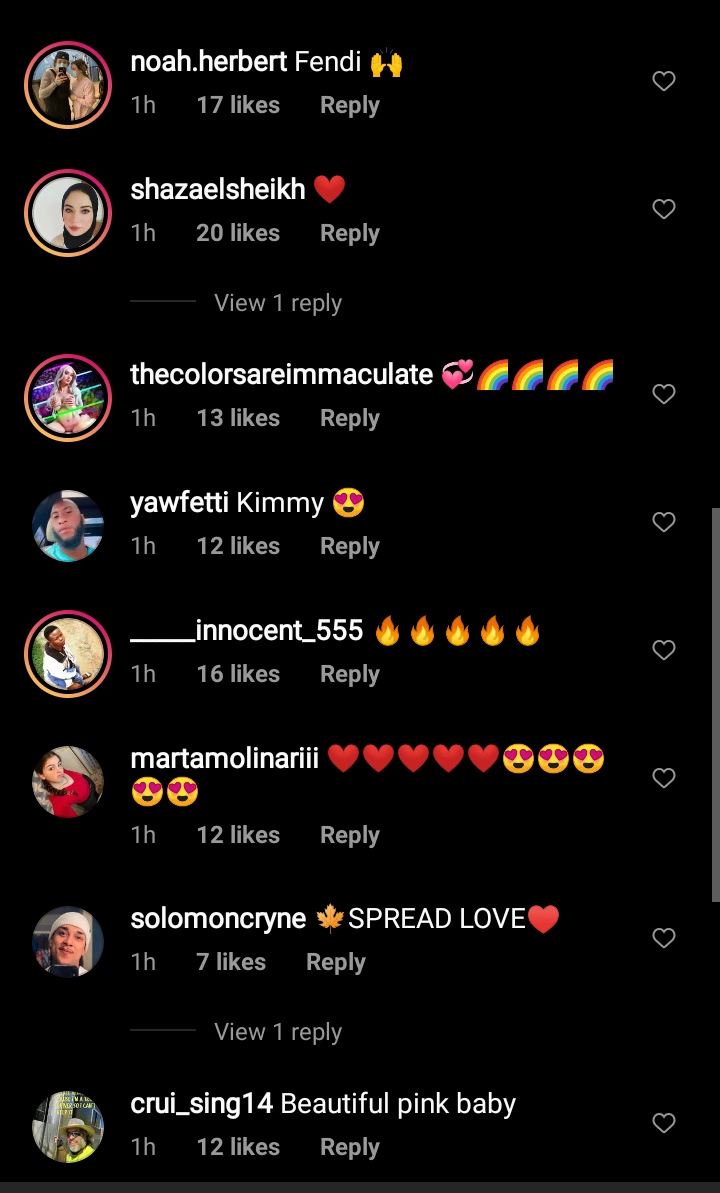Reply to yawfetti's comment
The height and width of the screenshot is (1193, 720).
coord(349,546)
